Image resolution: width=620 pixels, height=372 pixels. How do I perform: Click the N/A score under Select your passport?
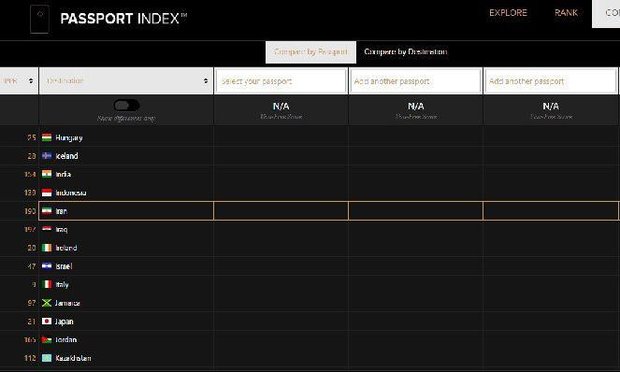[281, 106]
